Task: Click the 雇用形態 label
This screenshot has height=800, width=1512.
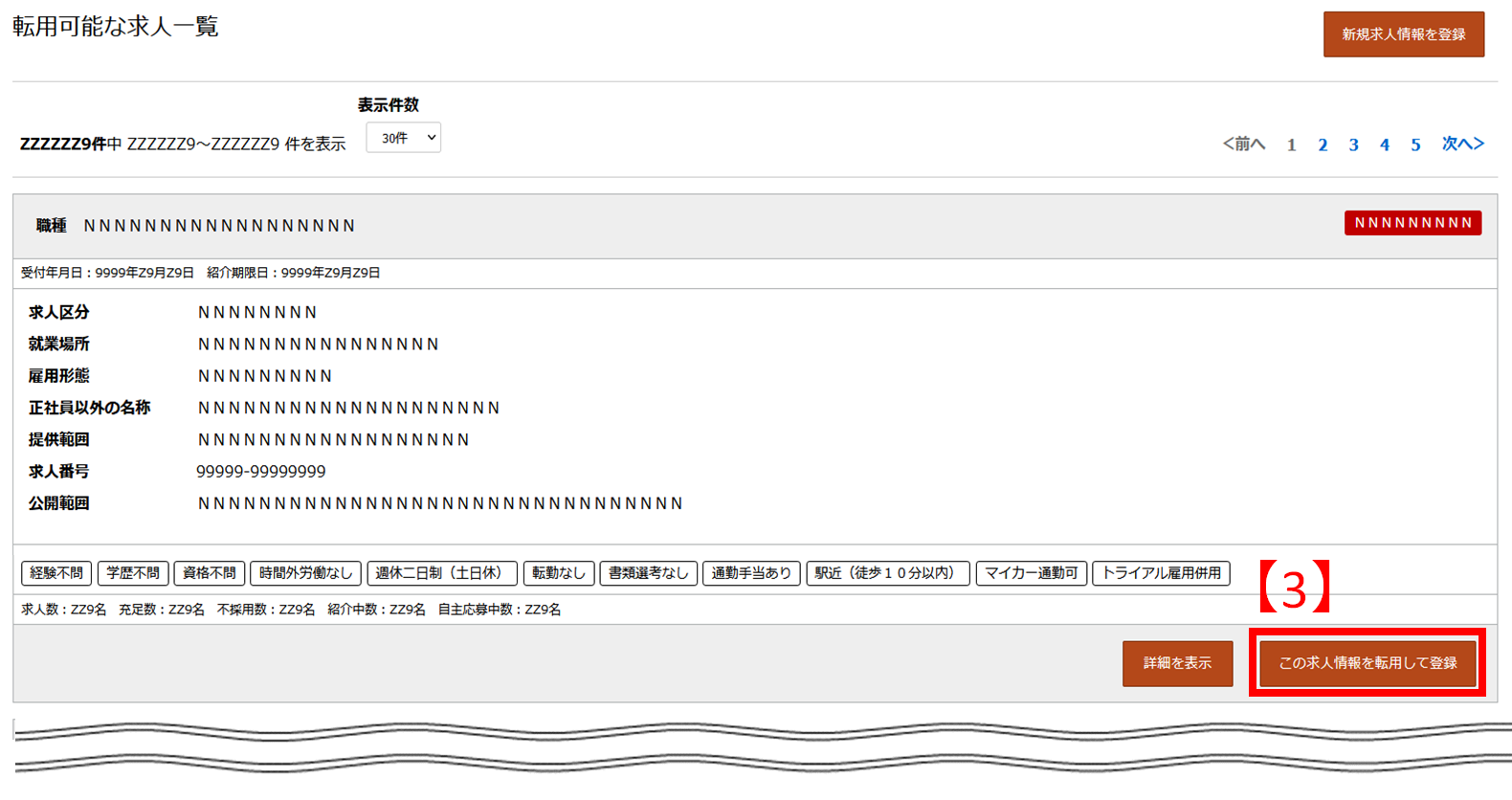Action: (58, 376)
